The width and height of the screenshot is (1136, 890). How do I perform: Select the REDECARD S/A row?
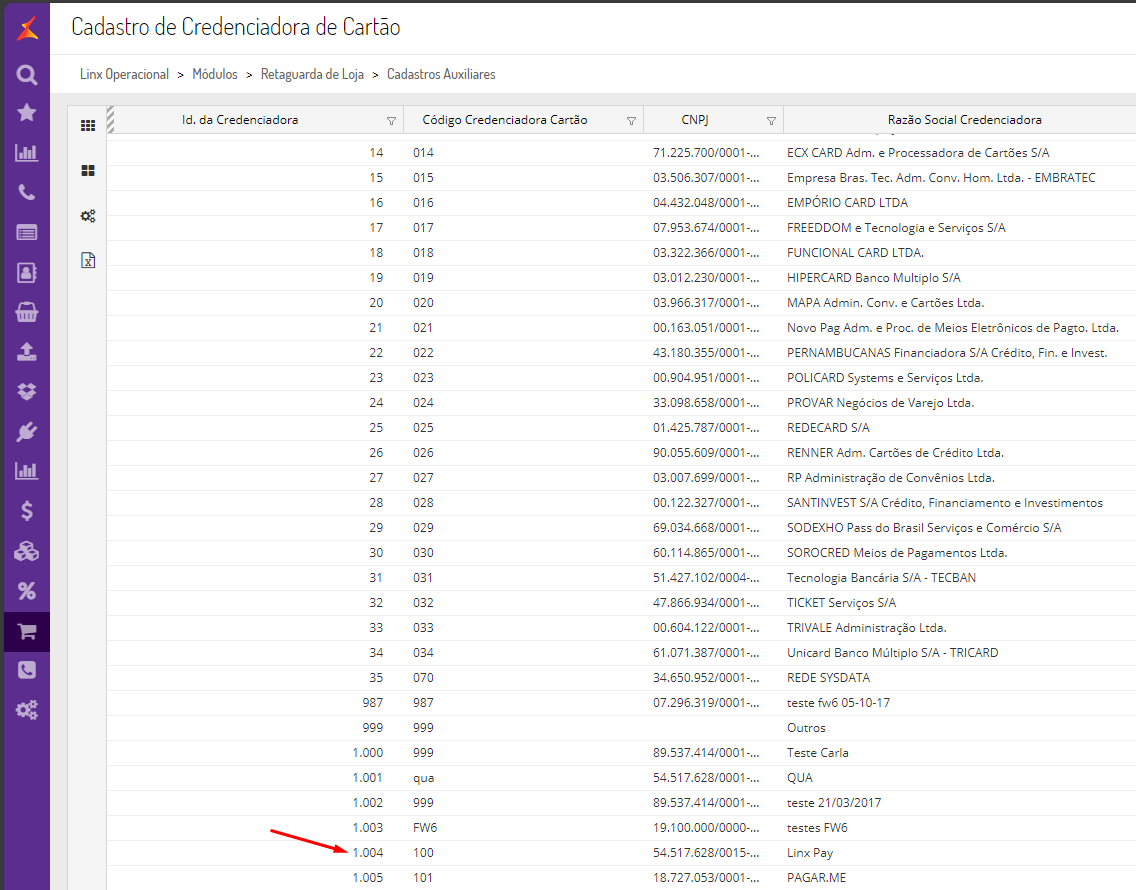pyautogui.click(x=621, y=428)
